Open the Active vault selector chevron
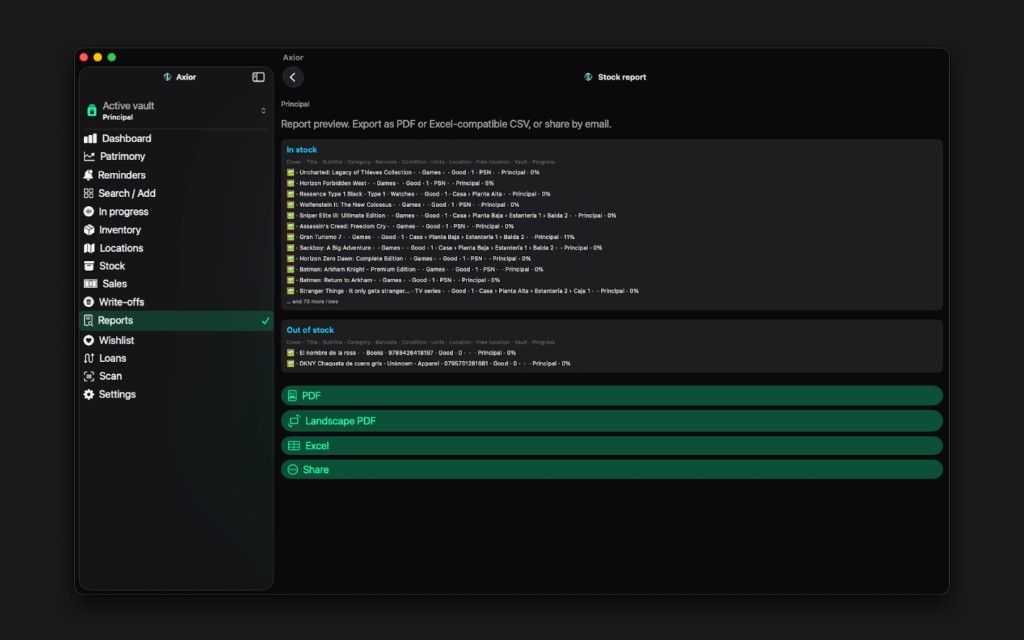Screen dimensions: 1024x640 coord(263,110)
